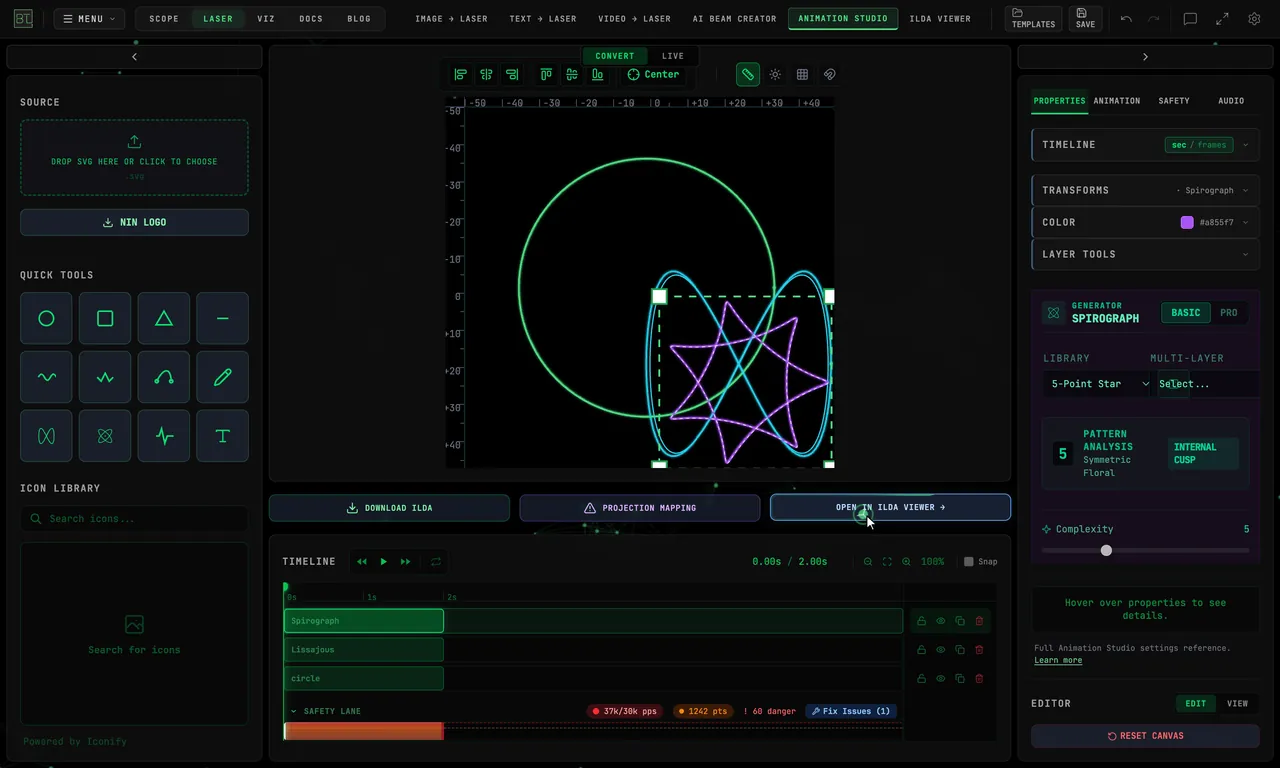This screenshot has width=1280, height=768.
Task: Align selection to top edge
Action: point(546,74)
